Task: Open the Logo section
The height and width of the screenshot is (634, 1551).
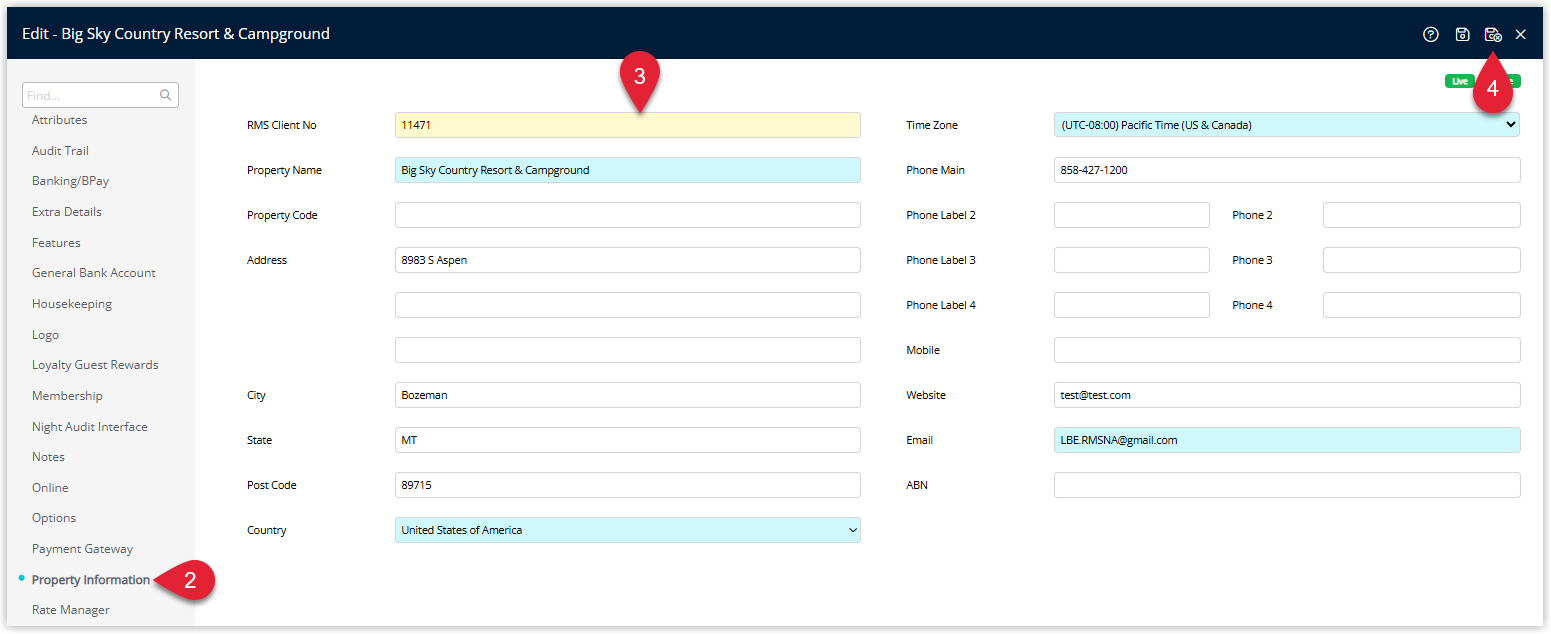Action: coord(45,335)
